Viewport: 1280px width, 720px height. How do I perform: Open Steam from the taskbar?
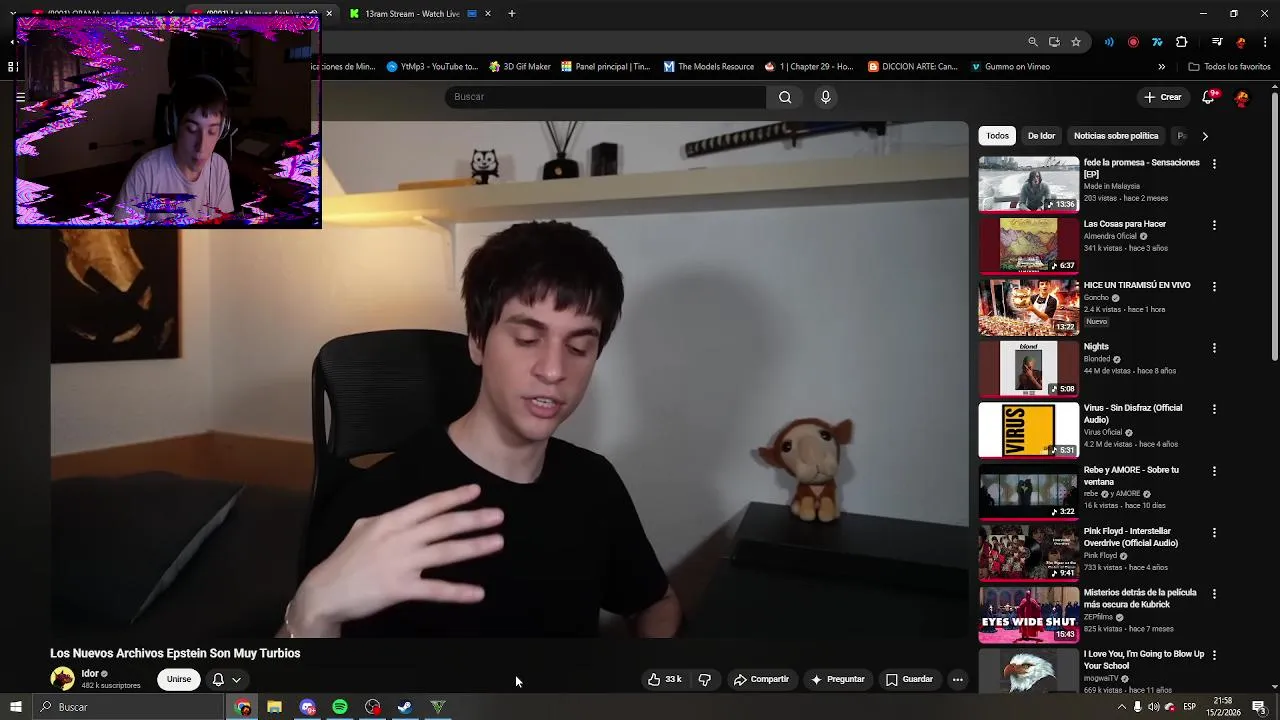[x=405, y=707]
